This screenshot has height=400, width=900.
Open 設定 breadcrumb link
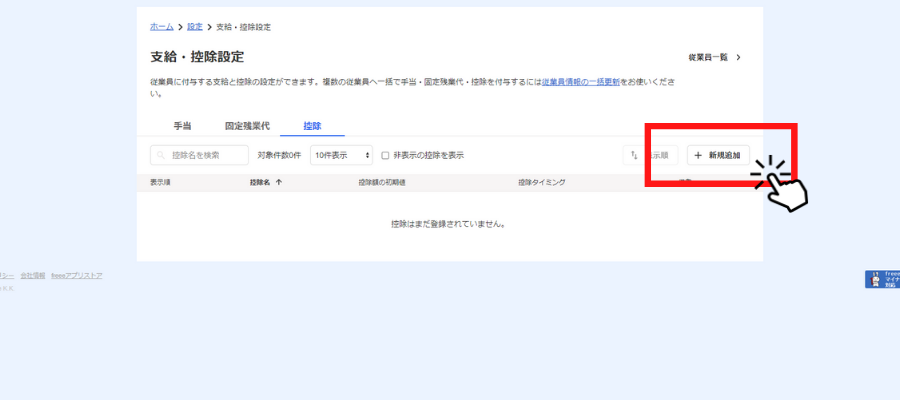tap(195, 27)
